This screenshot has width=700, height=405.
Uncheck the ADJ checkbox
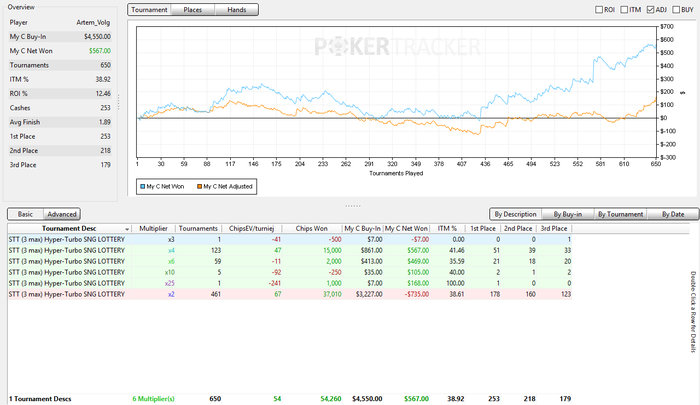tap(651, 10)
